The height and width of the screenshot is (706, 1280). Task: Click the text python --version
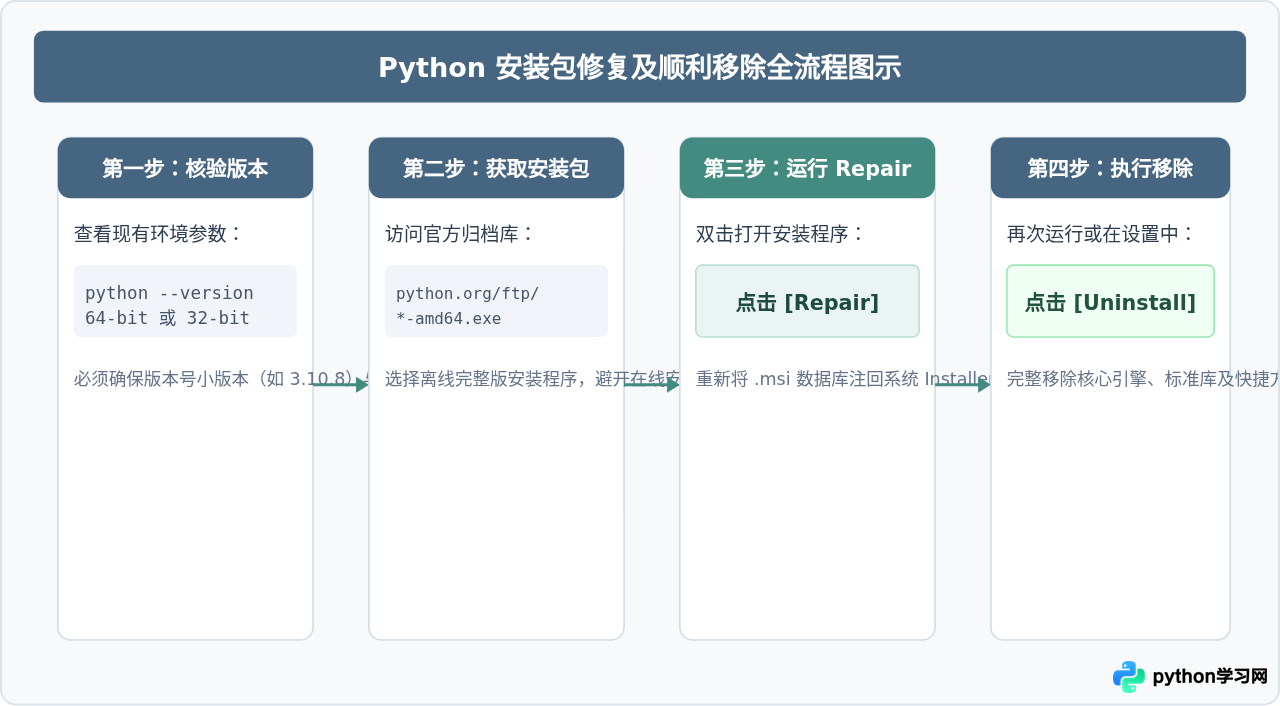(x=169, y=293)
